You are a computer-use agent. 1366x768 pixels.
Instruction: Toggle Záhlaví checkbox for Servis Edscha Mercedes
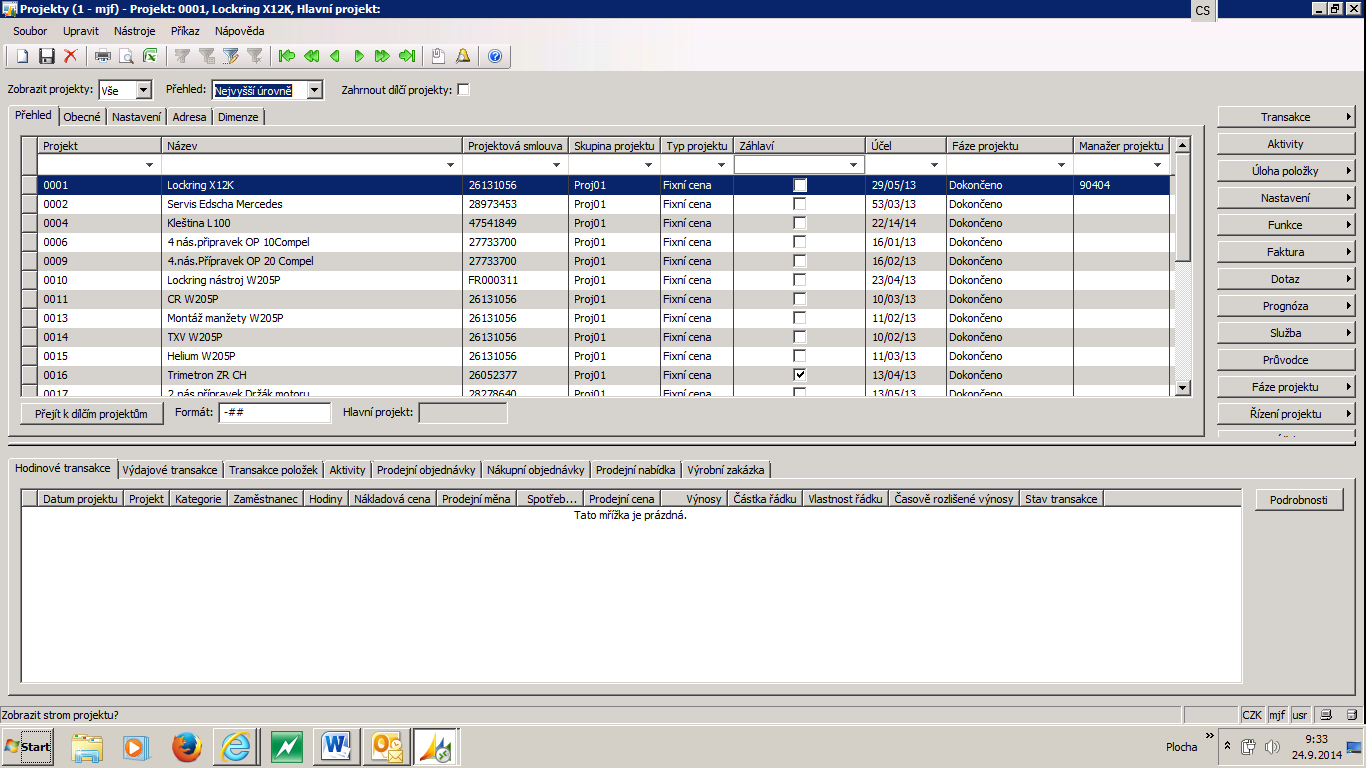pyautogui.click(x=800, y=204)
